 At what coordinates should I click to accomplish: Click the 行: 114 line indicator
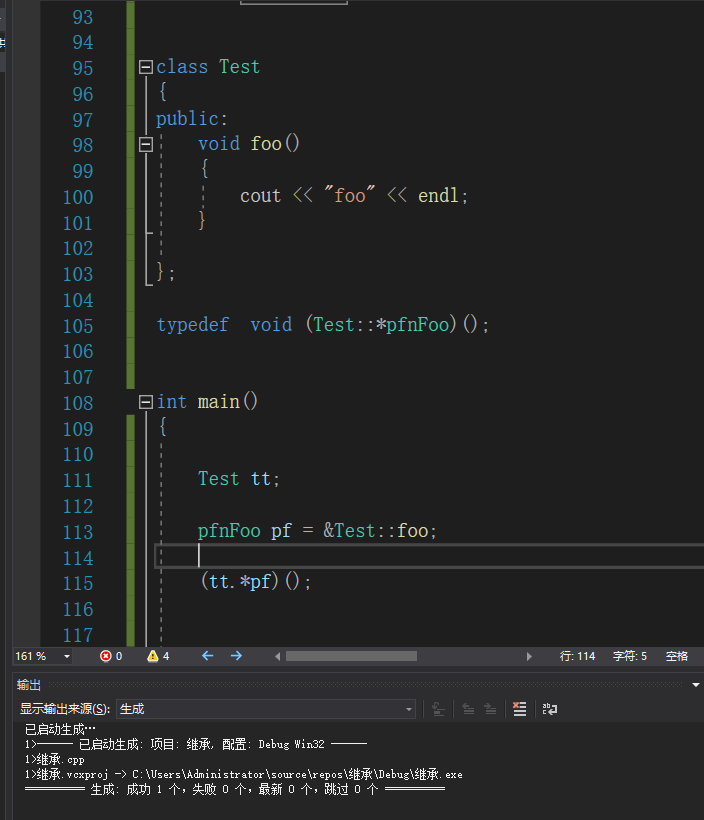click(x=577, y=656)
